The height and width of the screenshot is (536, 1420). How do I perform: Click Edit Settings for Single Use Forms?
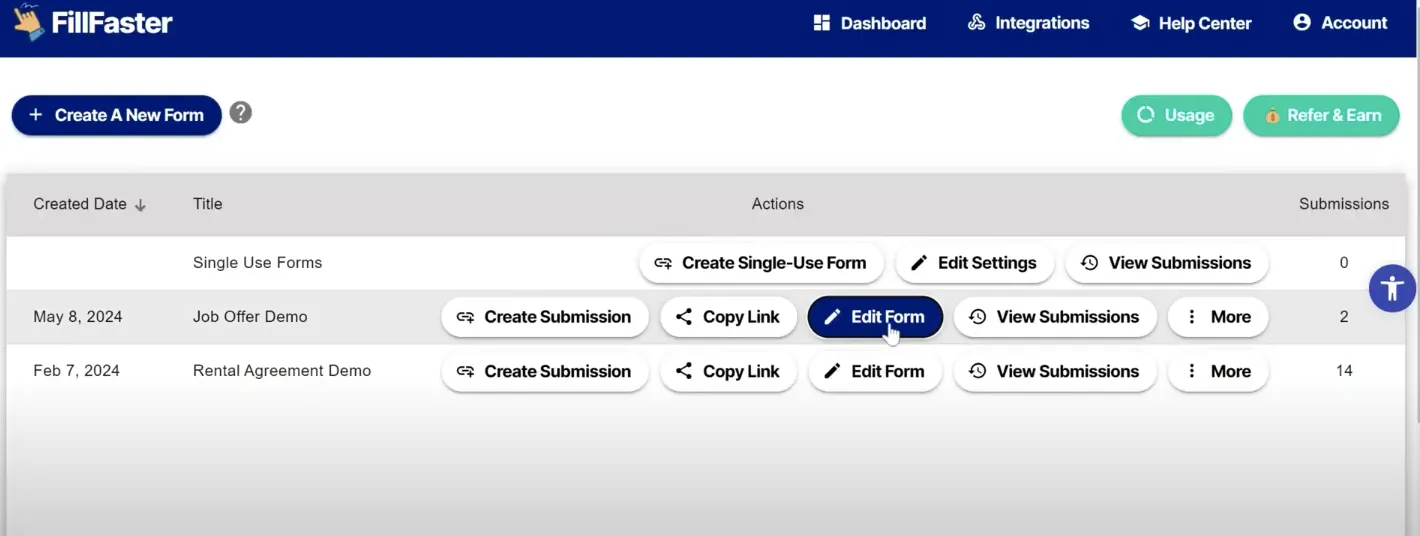pos(975,263)
